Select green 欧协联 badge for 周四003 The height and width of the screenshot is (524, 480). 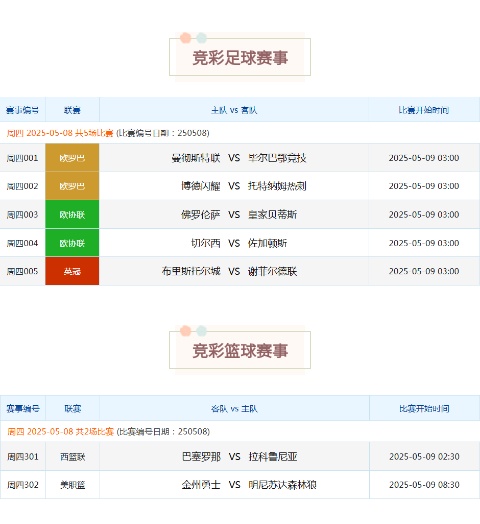click(72, 215)
